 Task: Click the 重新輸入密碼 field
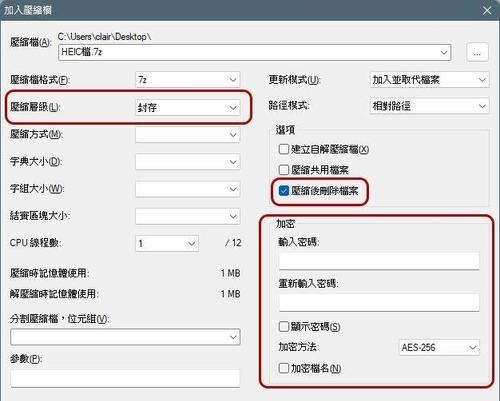pyautogui.click(x=379, y=303)
